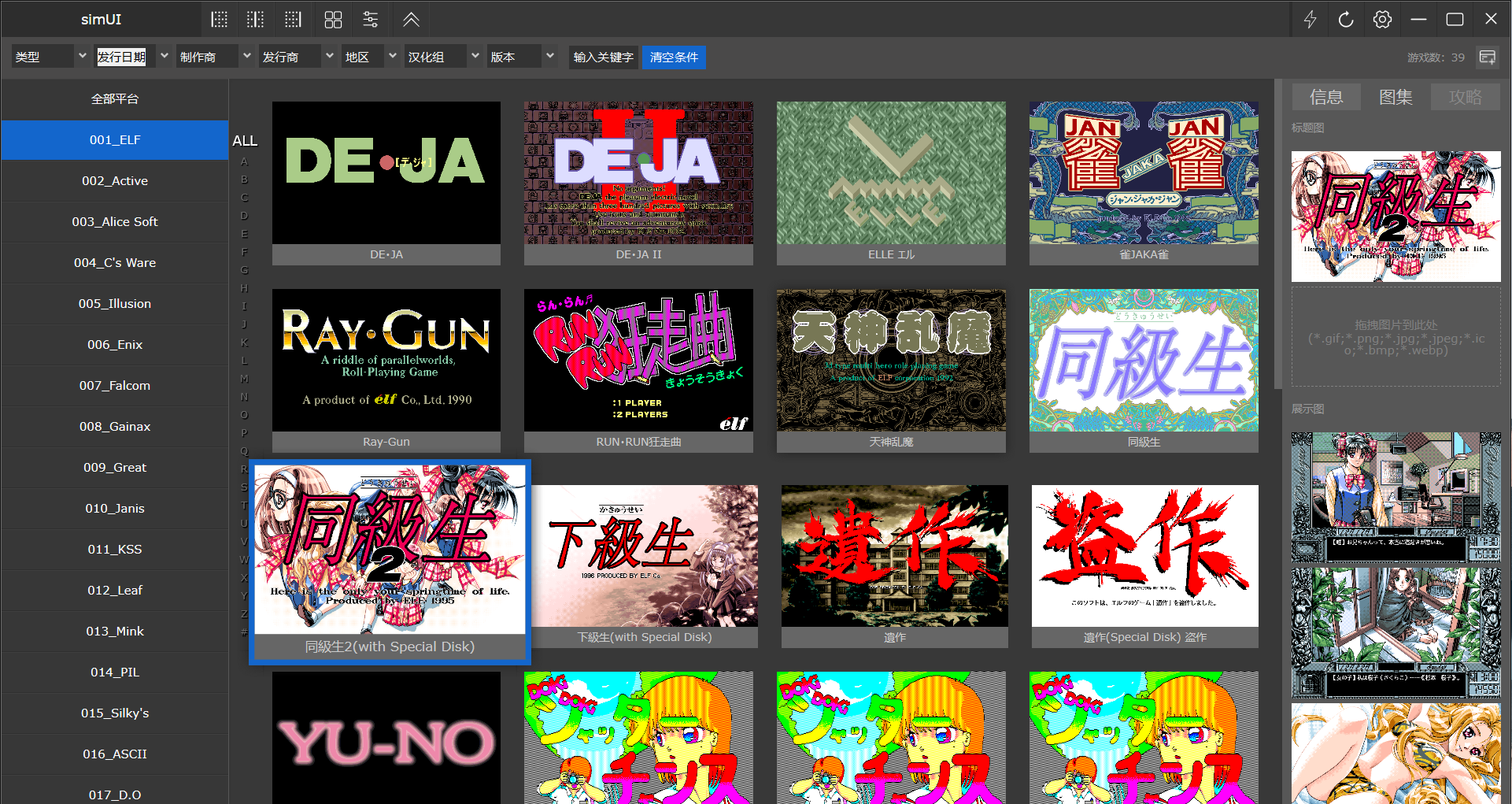Open the first 展示图 screenshot of the girl in uniform
Screen dimensions: 1512x804
1396,497
